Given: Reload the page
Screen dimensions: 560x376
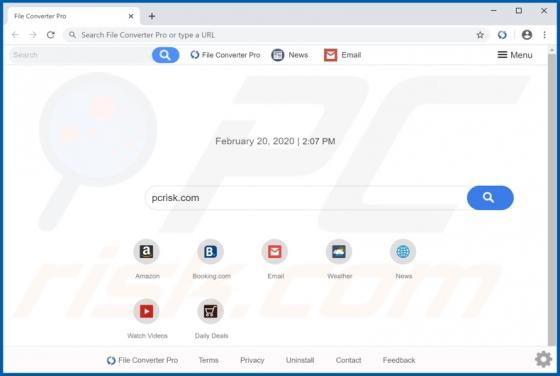Looking at the screenshot, I should point(51,35).
